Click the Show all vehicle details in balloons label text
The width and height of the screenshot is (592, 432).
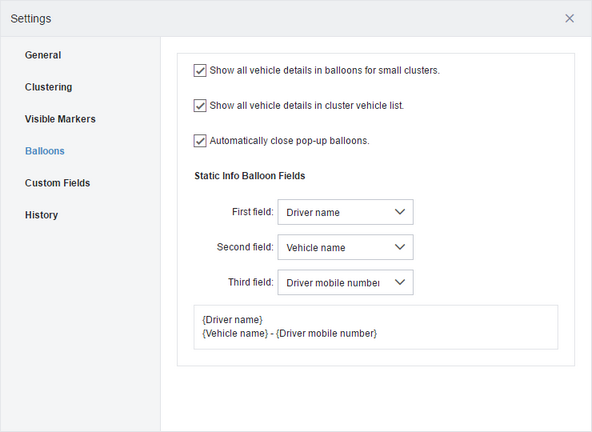tap(325, 71)
